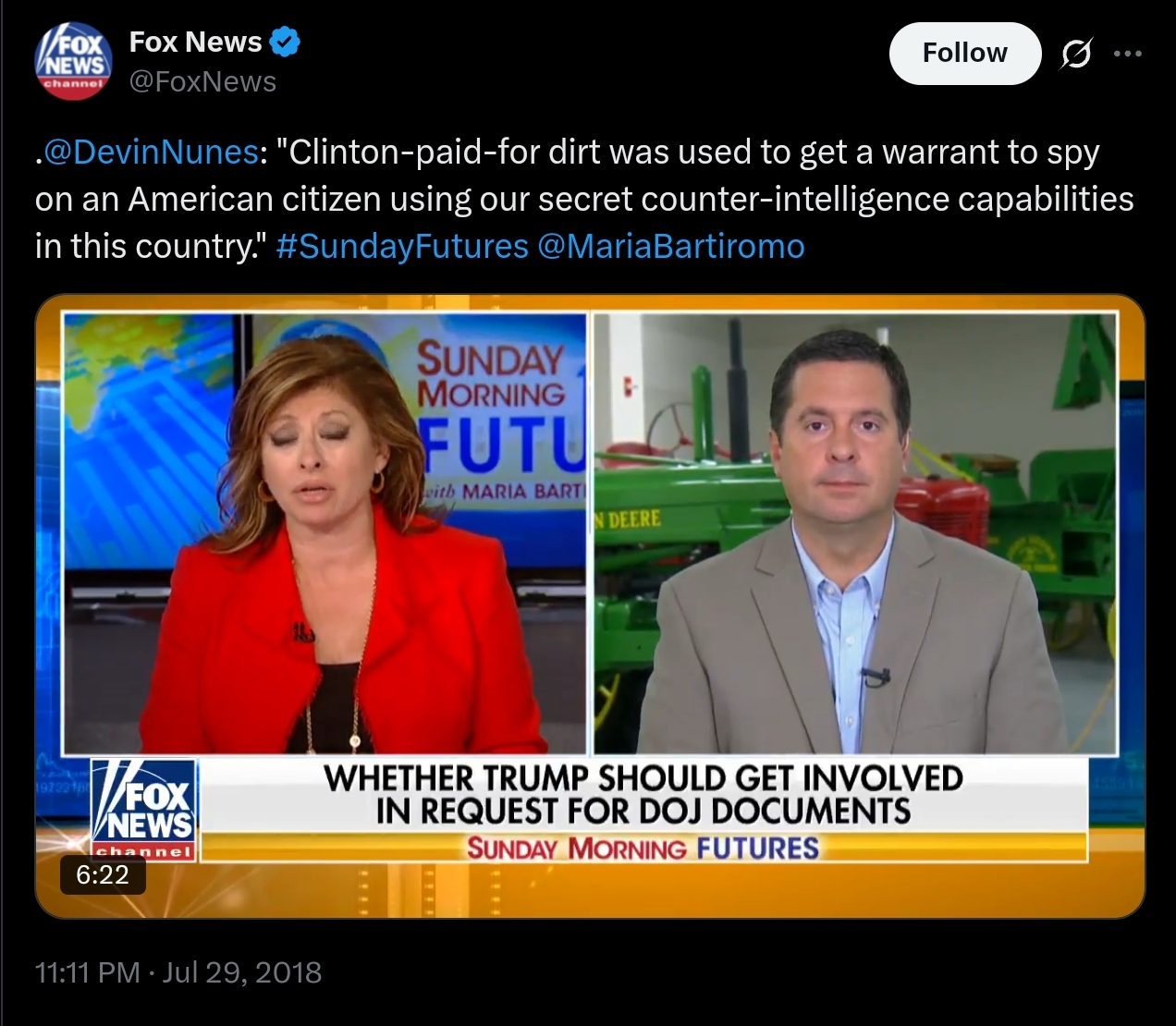
Task: Open the Fox News profile avatar
Action: tap(74, 60)
